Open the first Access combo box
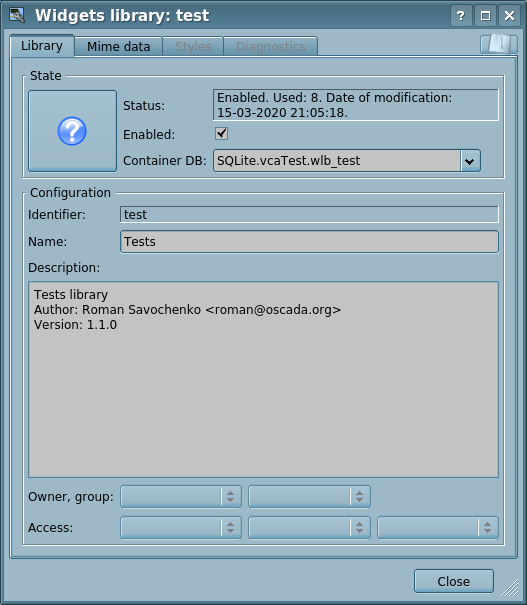Image resolution: width=527 pixels, height=605 pixels. (x=181, y=527)
